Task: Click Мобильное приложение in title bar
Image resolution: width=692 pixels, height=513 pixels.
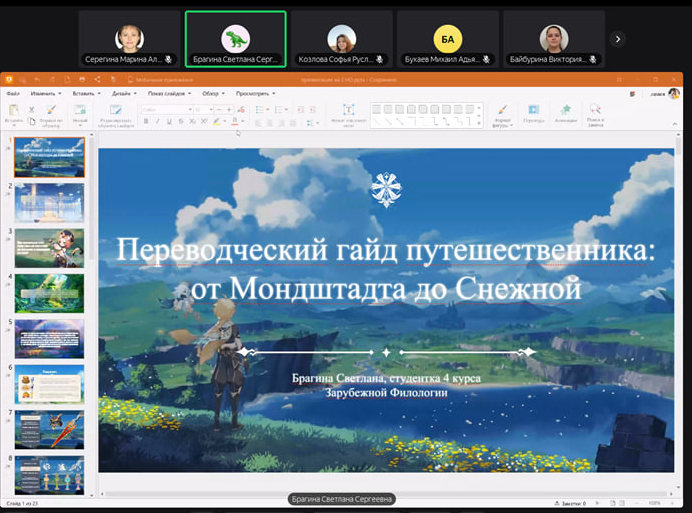Action: click(160, 80)
